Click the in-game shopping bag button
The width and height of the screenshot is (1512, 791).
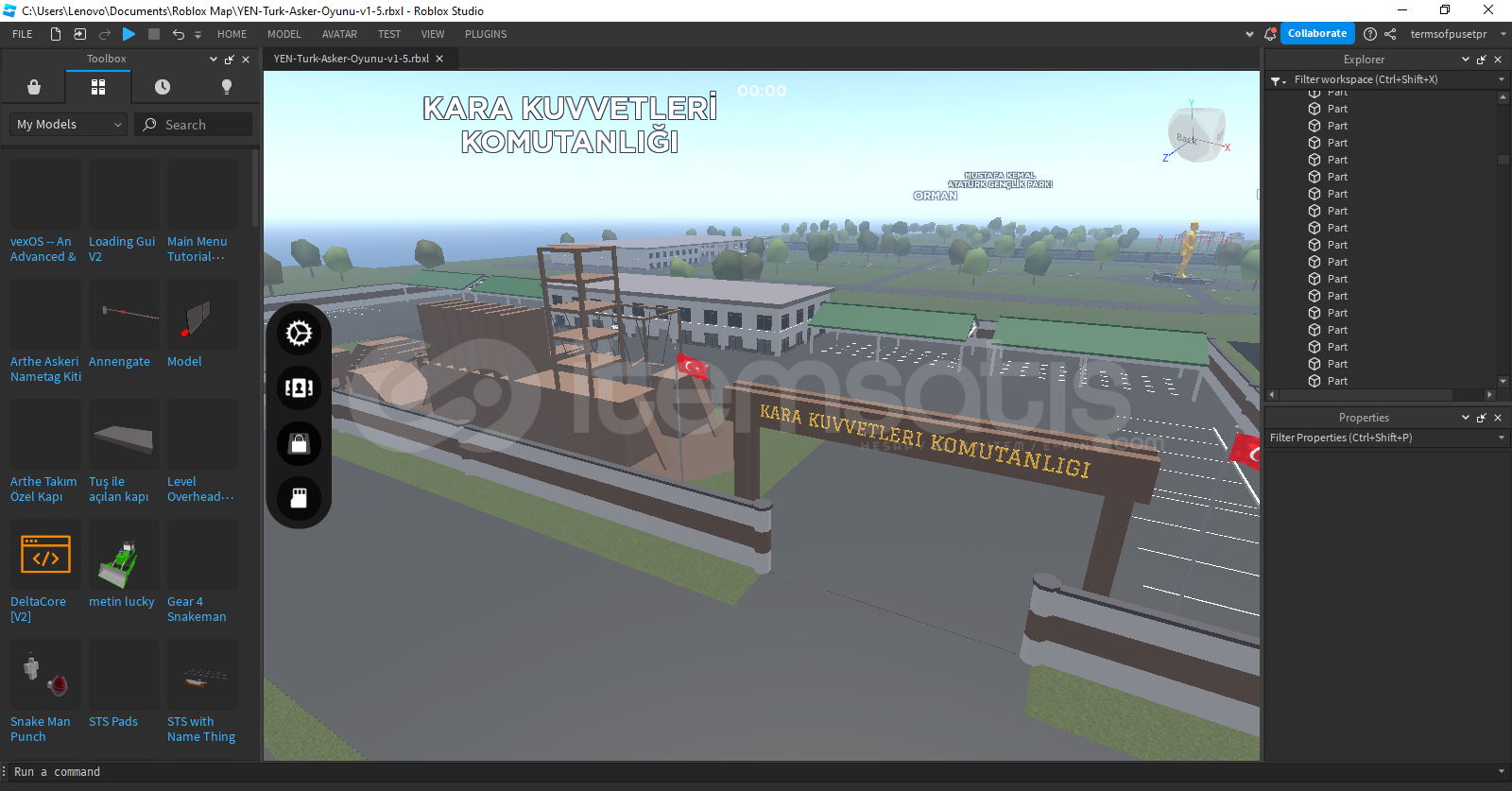pyautogui.click(x=300, y=443)
